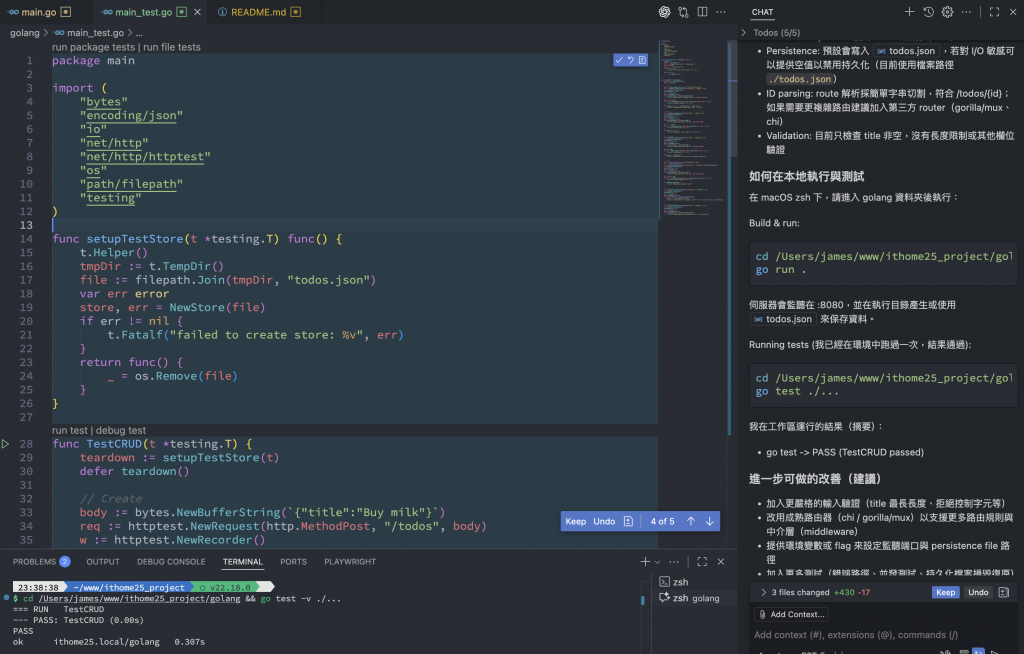Click Undo beside 3 files changed

[978, 593]
